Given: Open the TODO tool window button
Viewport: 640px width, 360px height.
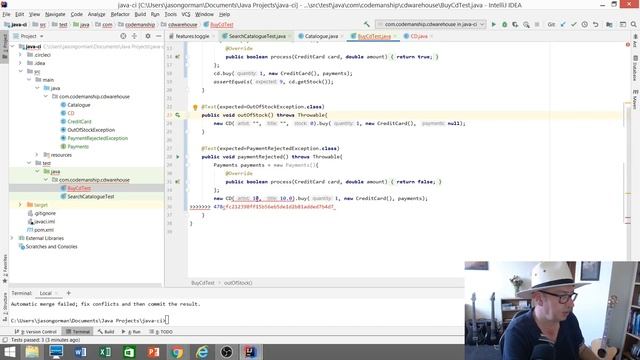Looking at the screenshot, I should 161,332.
